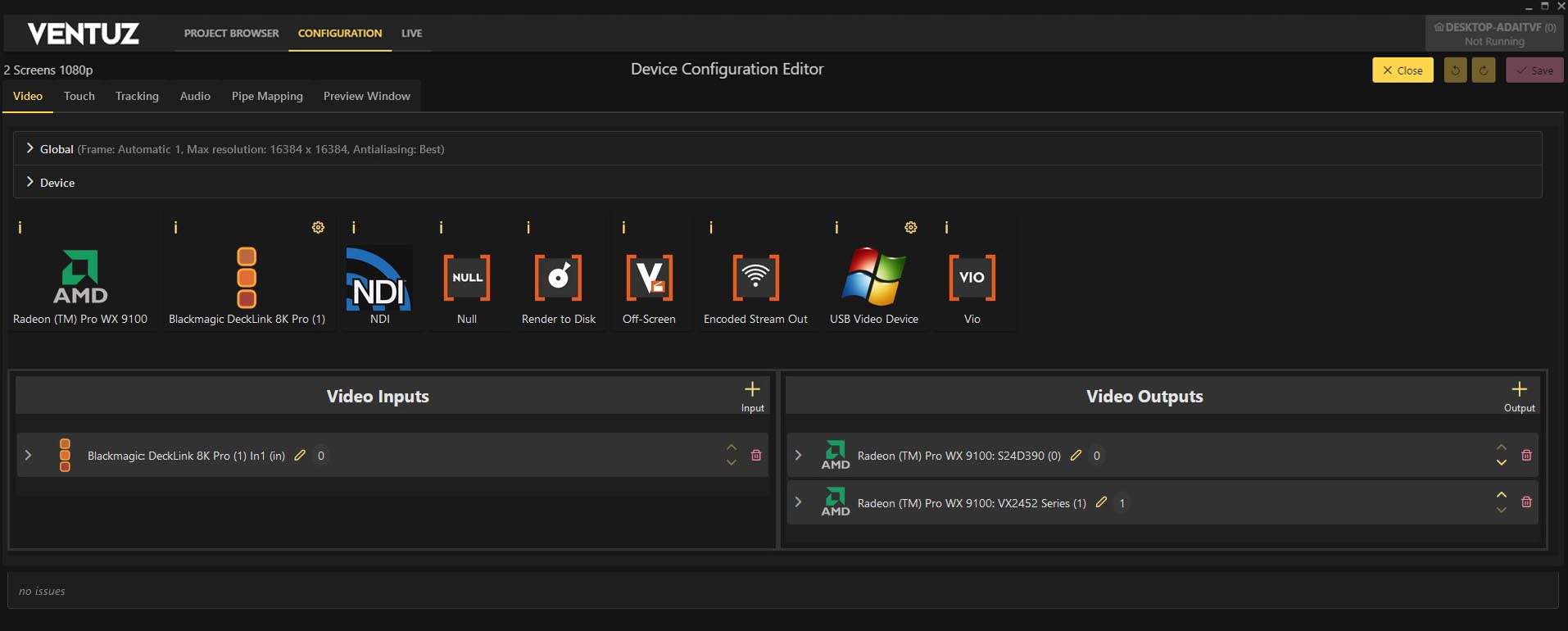The width and height of the screenshot is (1568, 631).
Task: Expand the Global settings section
Action: 30,148
